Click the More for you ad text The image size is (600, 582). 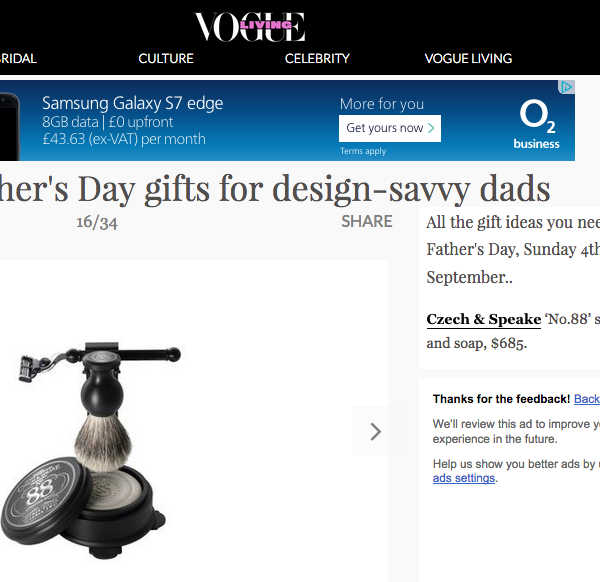(381, 104)
